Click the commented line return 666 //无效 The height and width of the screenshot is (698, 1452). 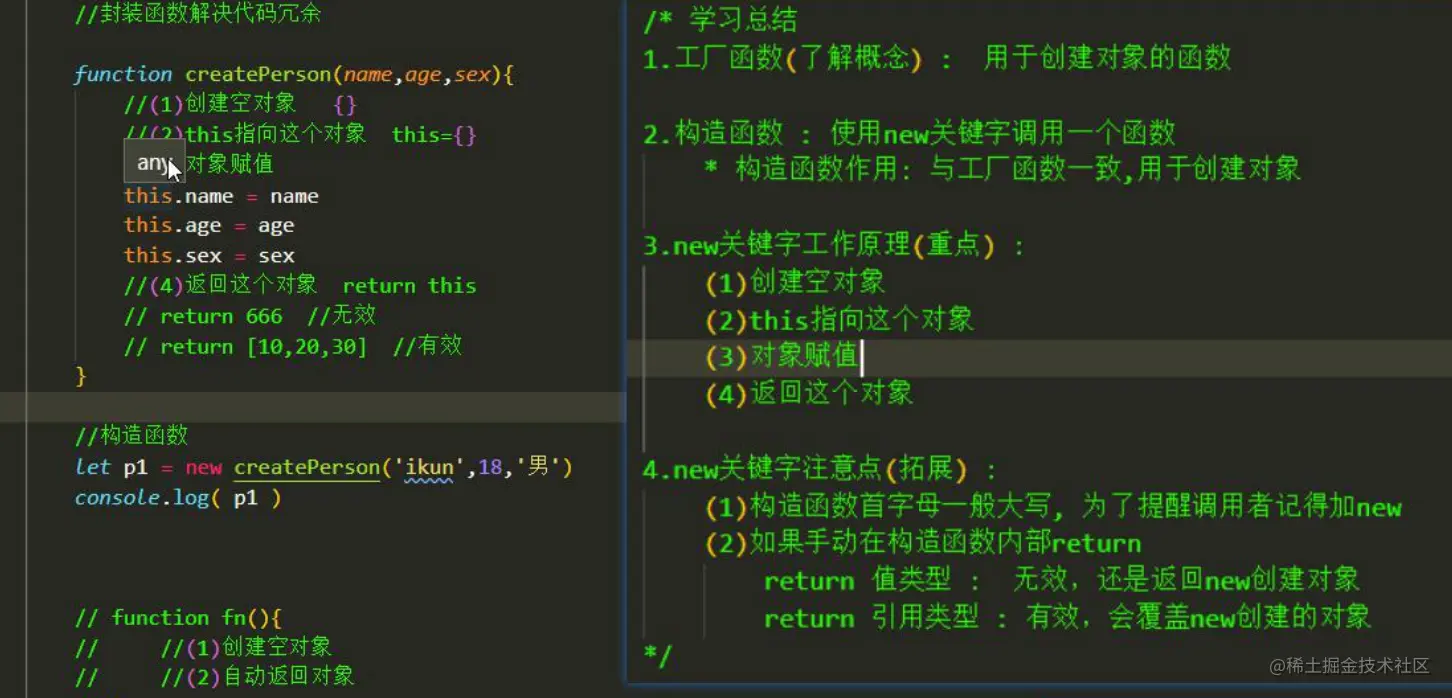pyautogui.click(x=250, y=316)
